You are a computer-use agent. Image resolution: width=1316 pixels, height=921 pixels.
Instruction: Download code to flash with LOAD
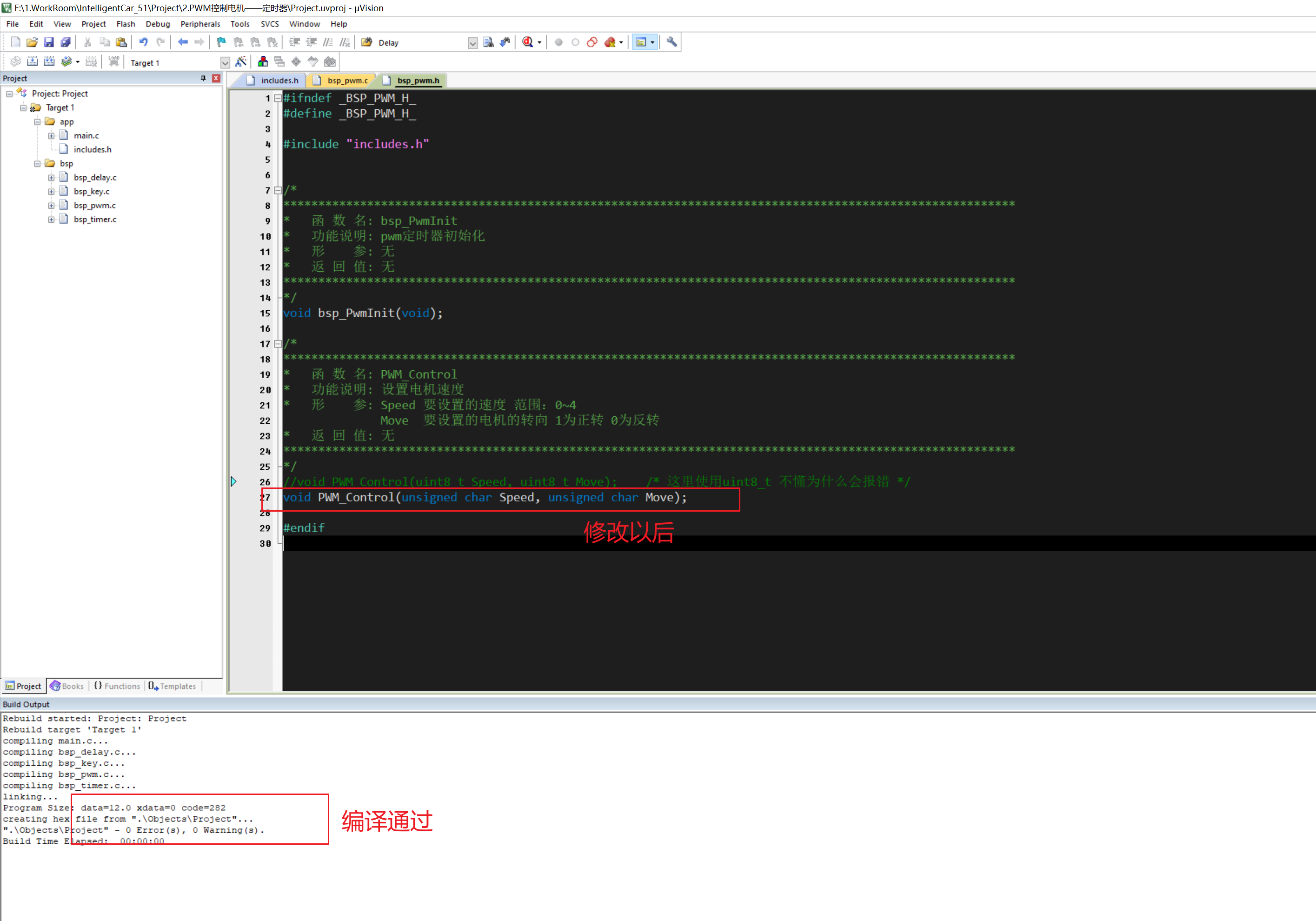(113, 61)
